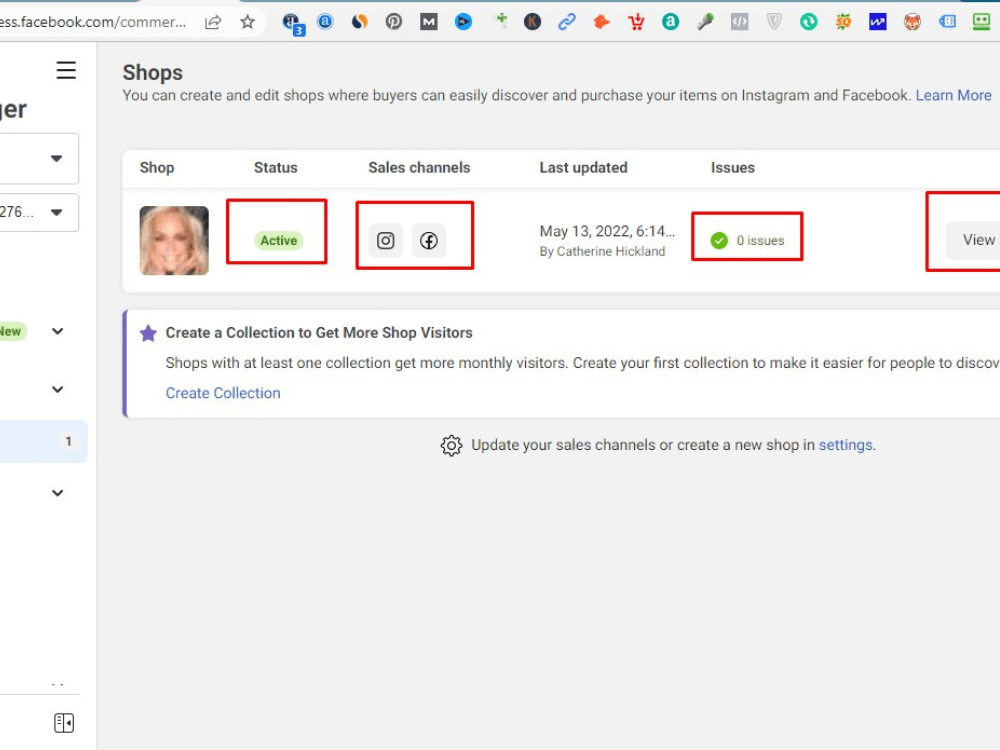Expand the sidebar chevron below the highlighted item
1000x750 pixels.
coord(57,493)
